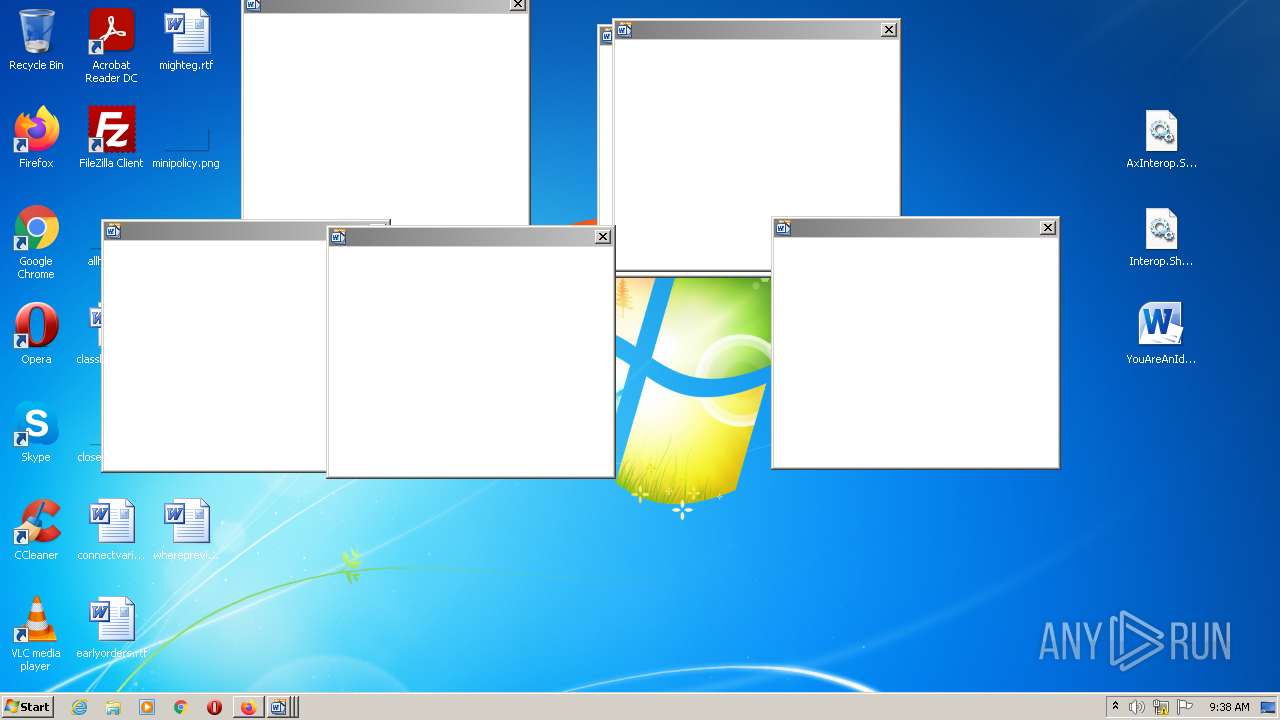Screen dimensions: 1280x720
Task: Open the Skype desktop shortcut
Action: click(x=36, y=432)
